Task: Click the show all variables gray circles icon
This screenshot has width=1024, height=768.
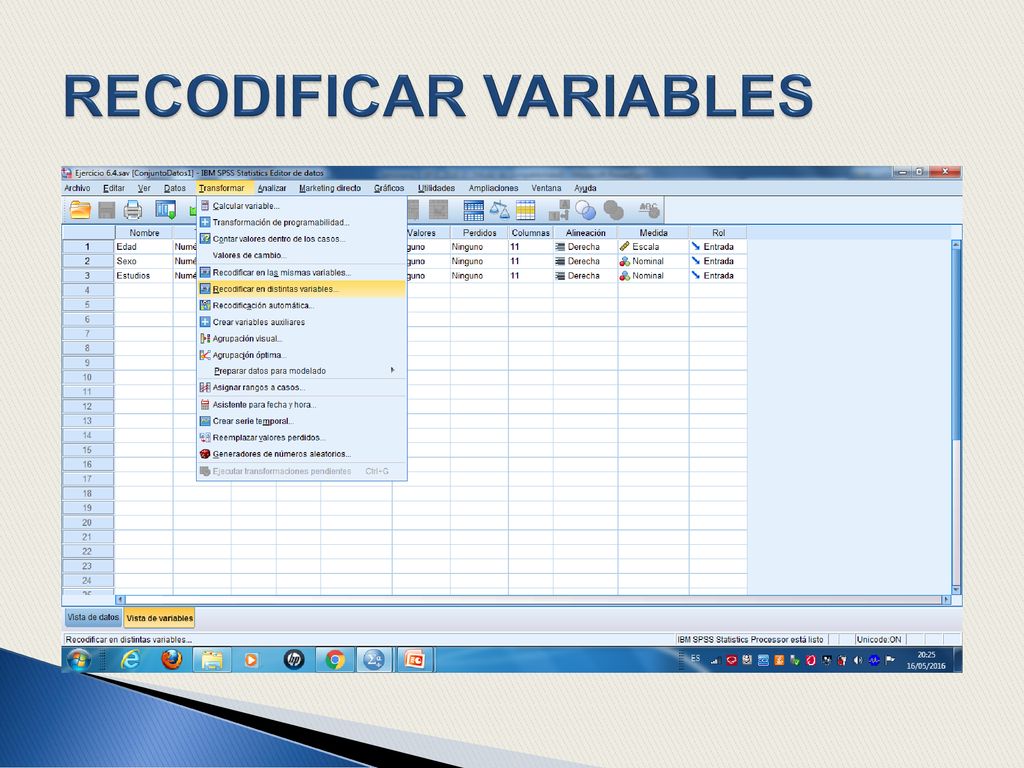Action: (x=613, y=210)
